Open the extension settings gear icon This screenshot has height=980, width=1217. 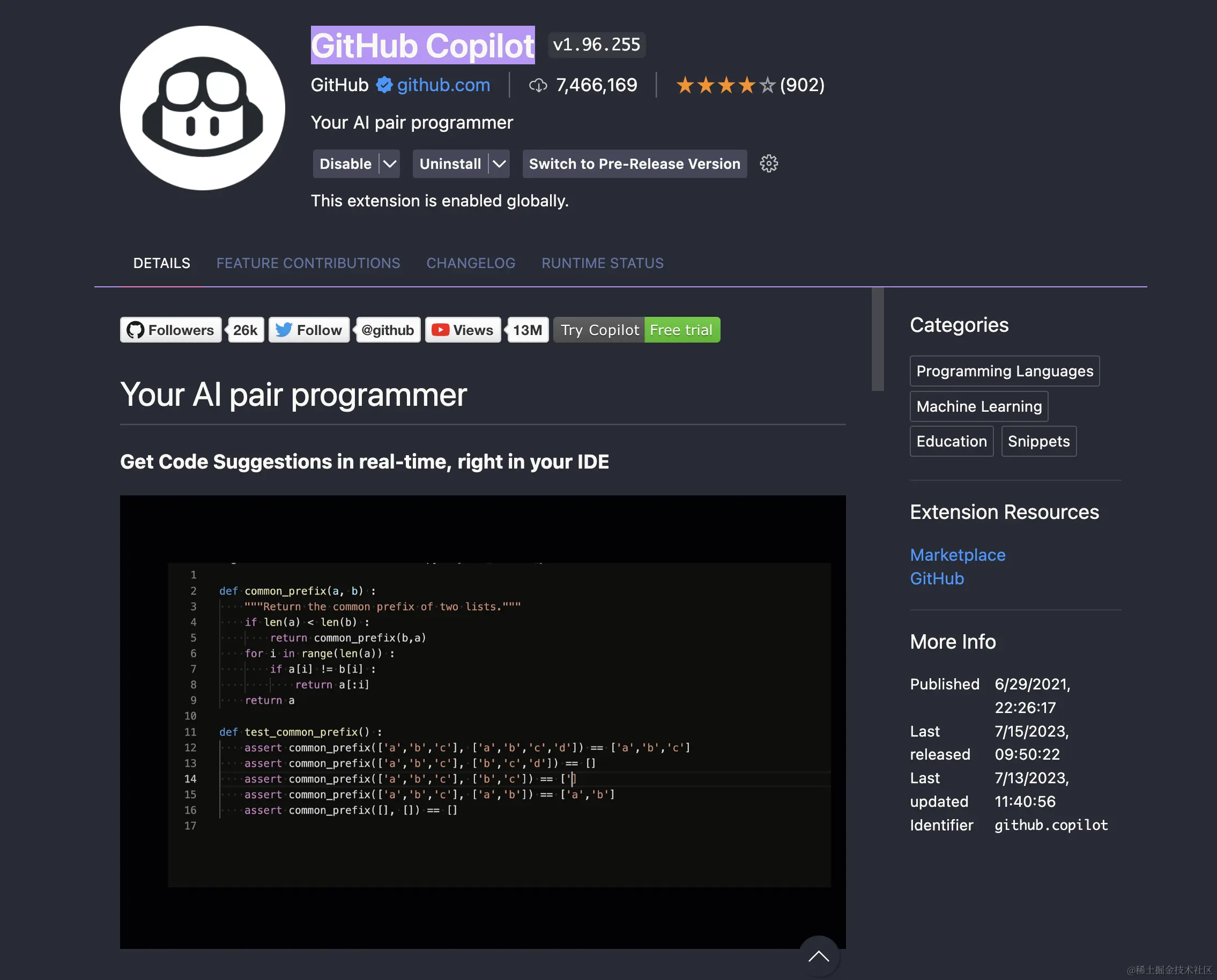pyautogui.click(x=768, y=164)
